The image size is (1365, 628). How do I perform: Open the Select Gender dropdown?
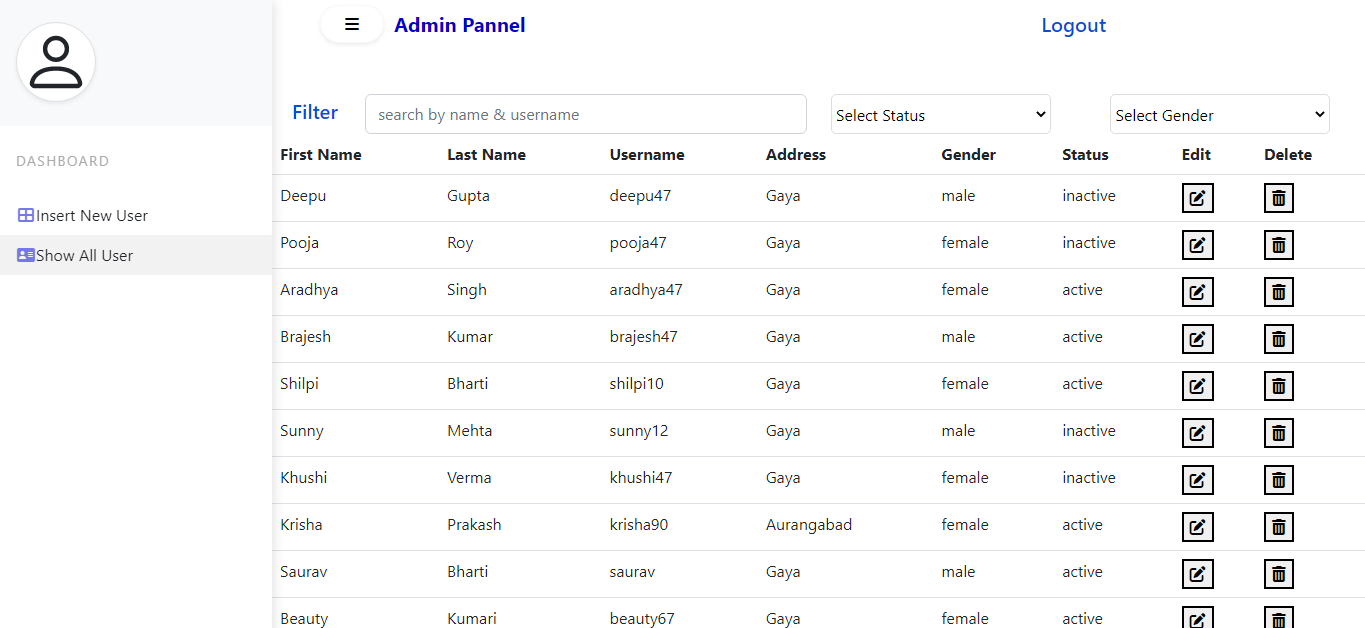pyautogui.click(x=1218, y=114)
